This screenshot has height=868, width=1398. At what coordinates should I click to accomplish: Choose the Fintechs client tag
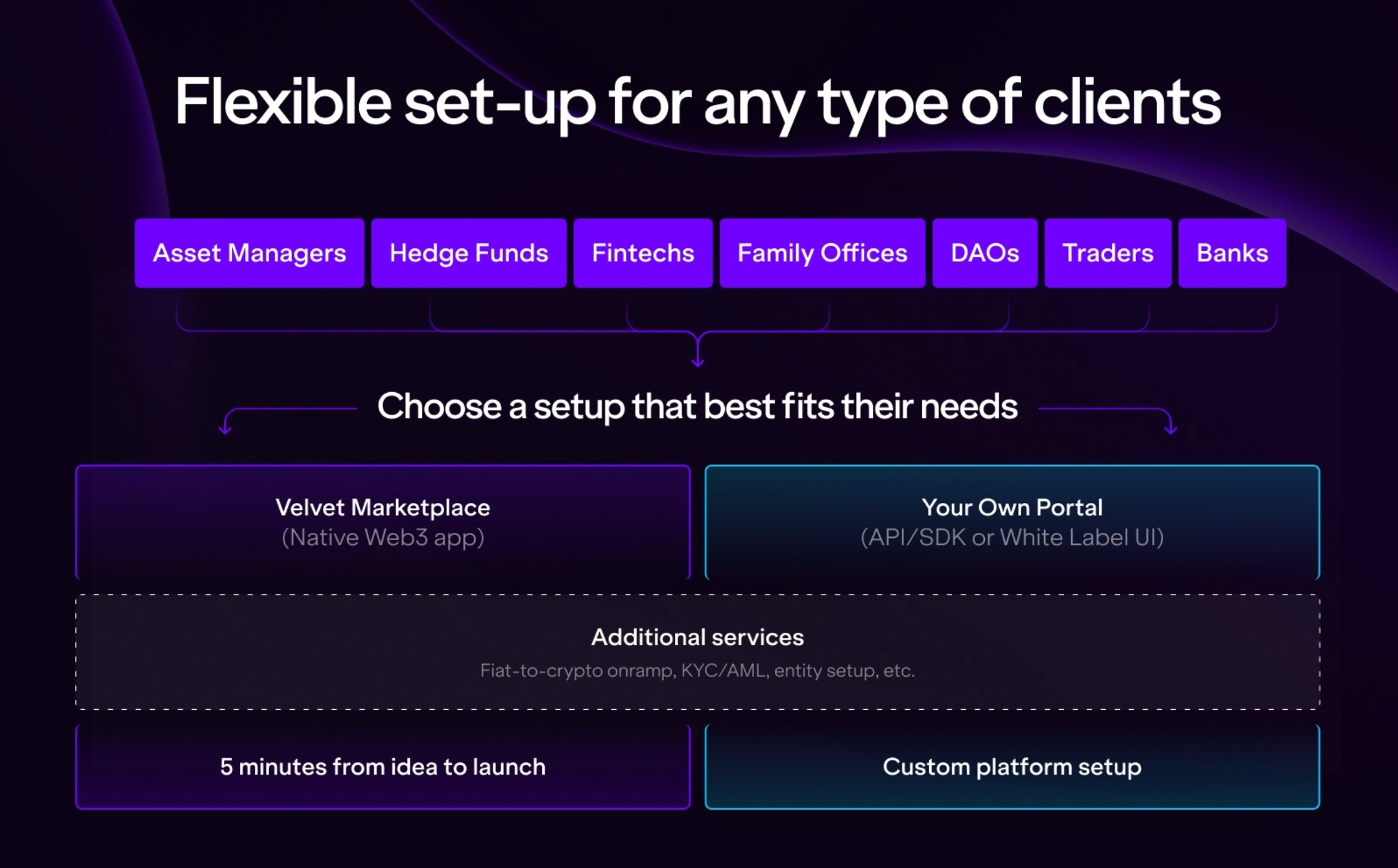643,253
